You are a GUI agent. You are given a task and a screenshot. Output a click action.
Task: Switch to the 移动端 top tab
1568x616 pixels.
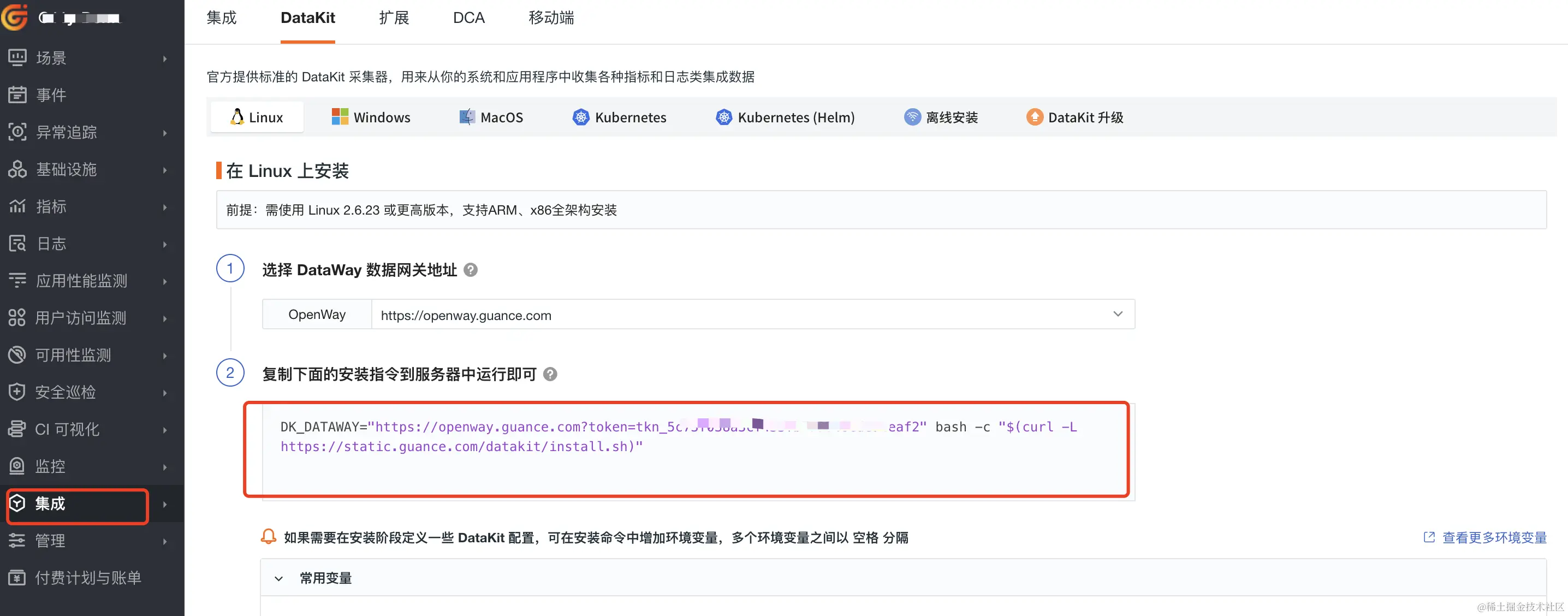pyautogui.click(x=551, y=17)
